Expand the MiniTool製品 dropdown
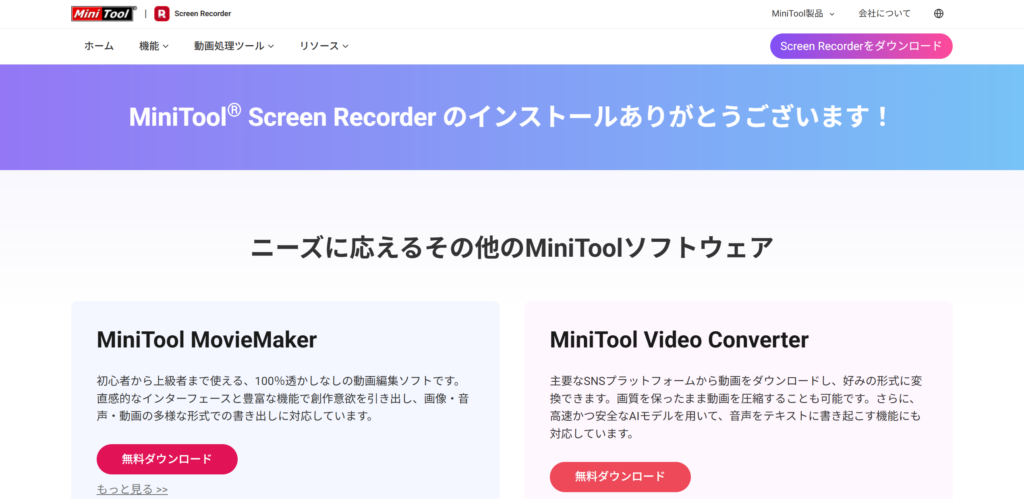Screen dimensions: 1024x499 pos(803,14)
